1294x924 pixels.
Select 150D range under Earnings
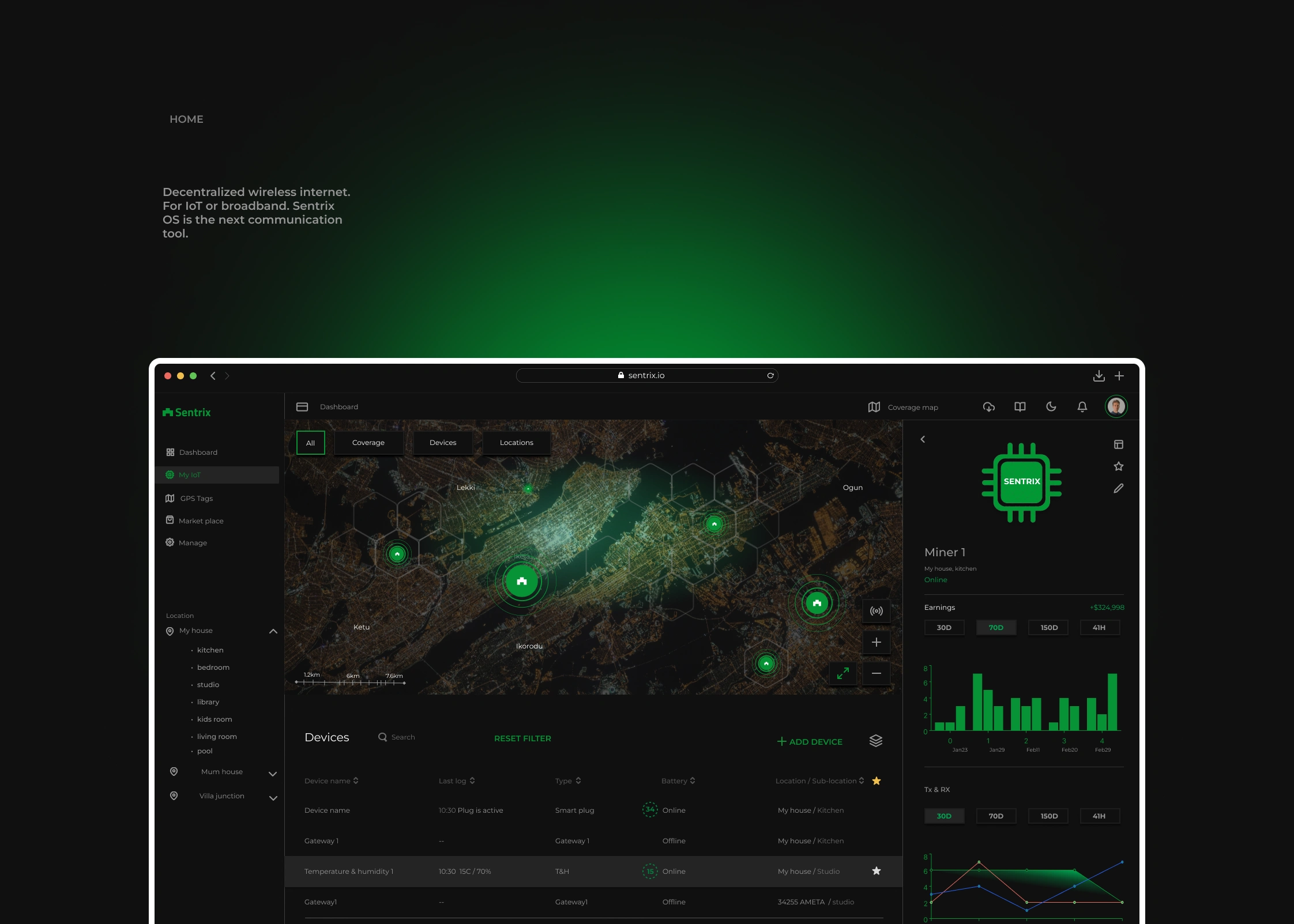pyautogui.click(x=1048, y=628)
